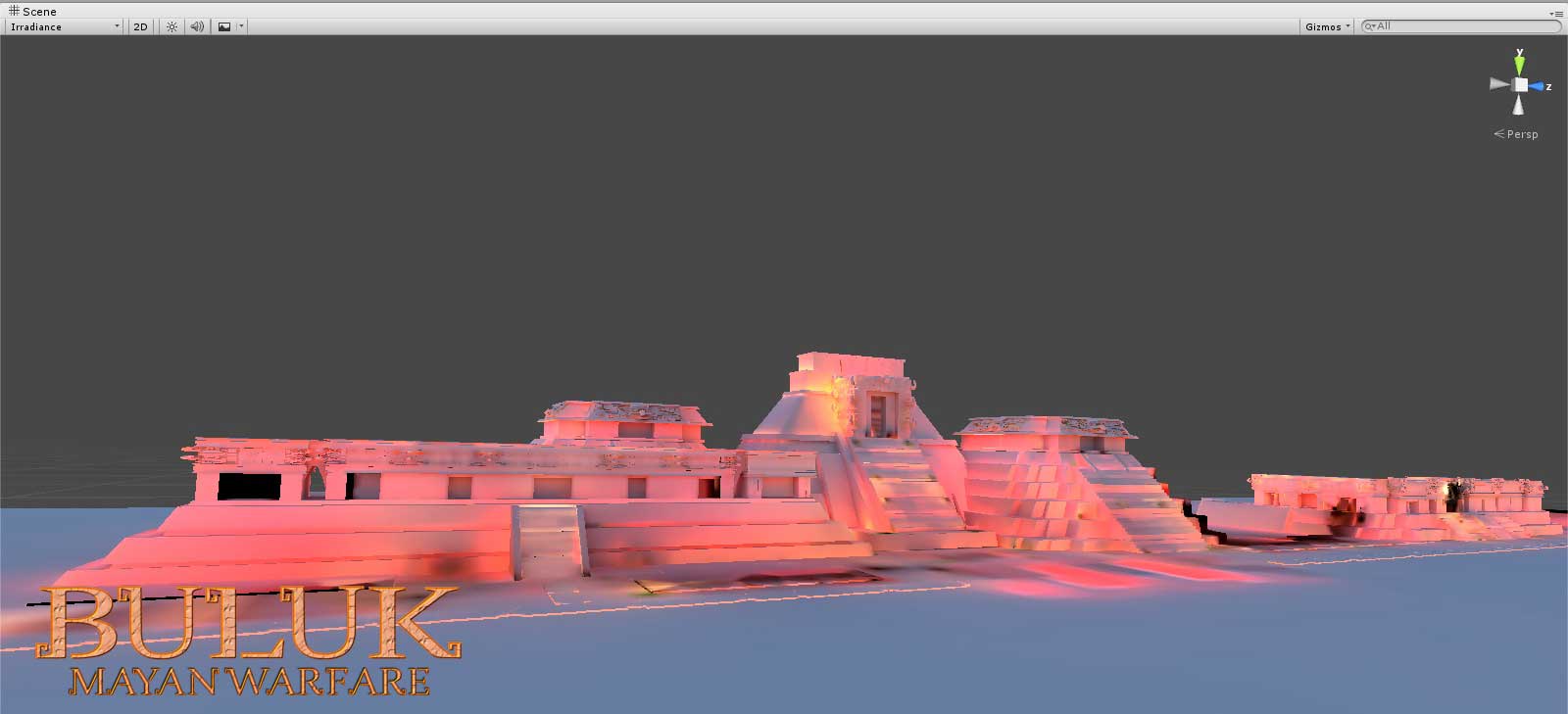Open the Scene panel options menu
The height and width of the screenshot is (714, 1568).
pos(1556,13)
